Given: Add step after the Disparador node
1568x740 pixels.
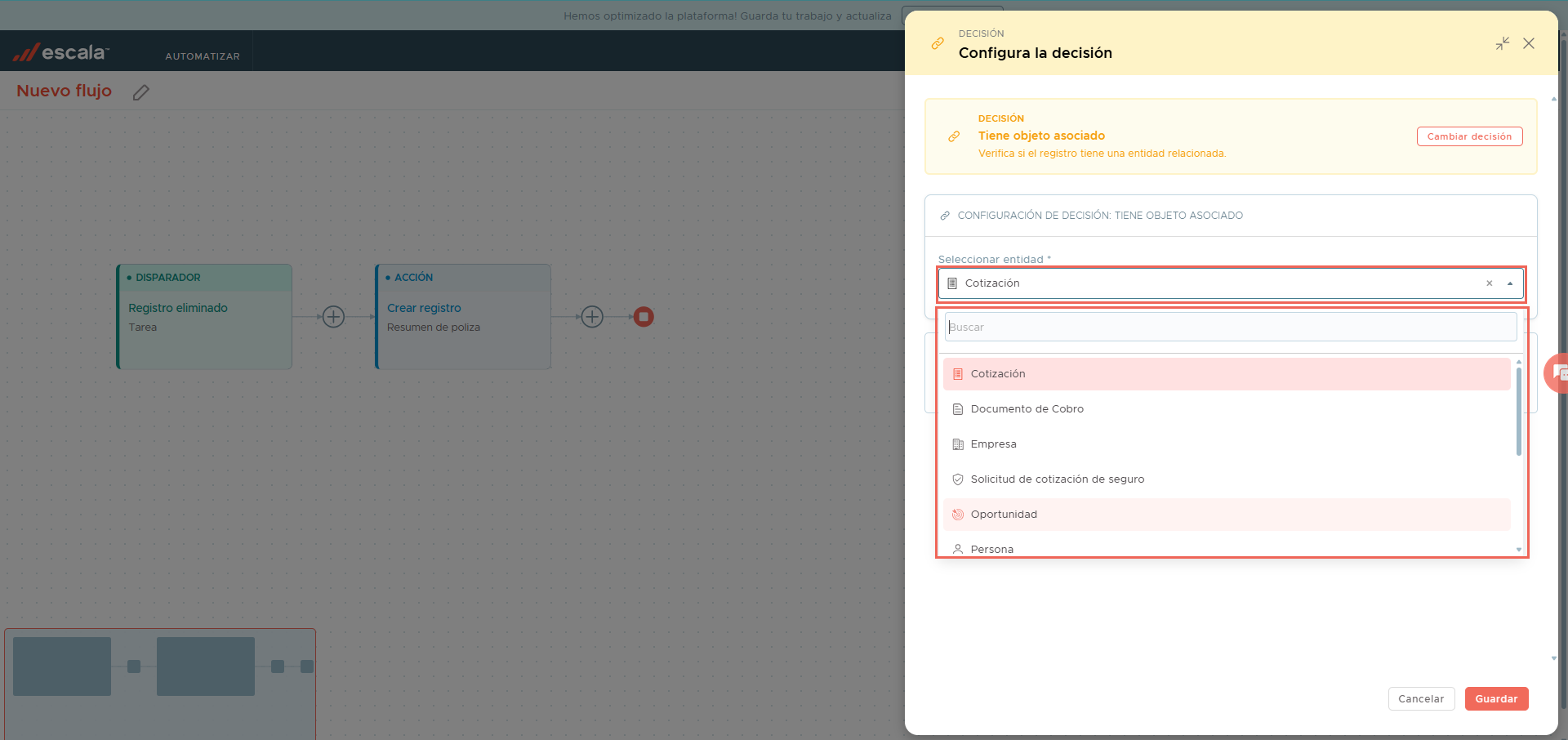Looking at the screenshot, I should [x=333, y=317].
